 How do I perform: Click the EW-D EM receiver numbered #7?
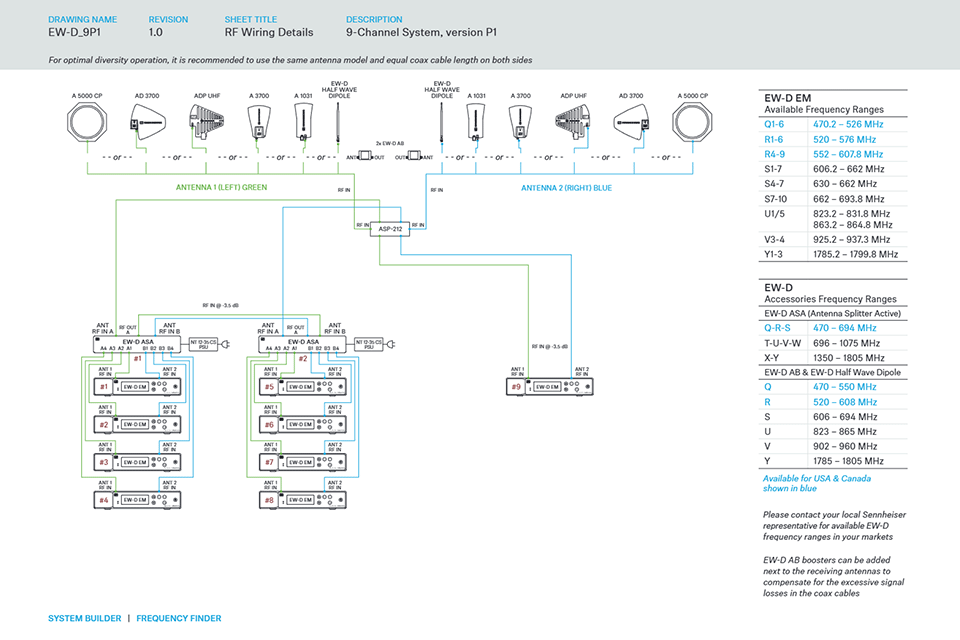pos(302,462)
